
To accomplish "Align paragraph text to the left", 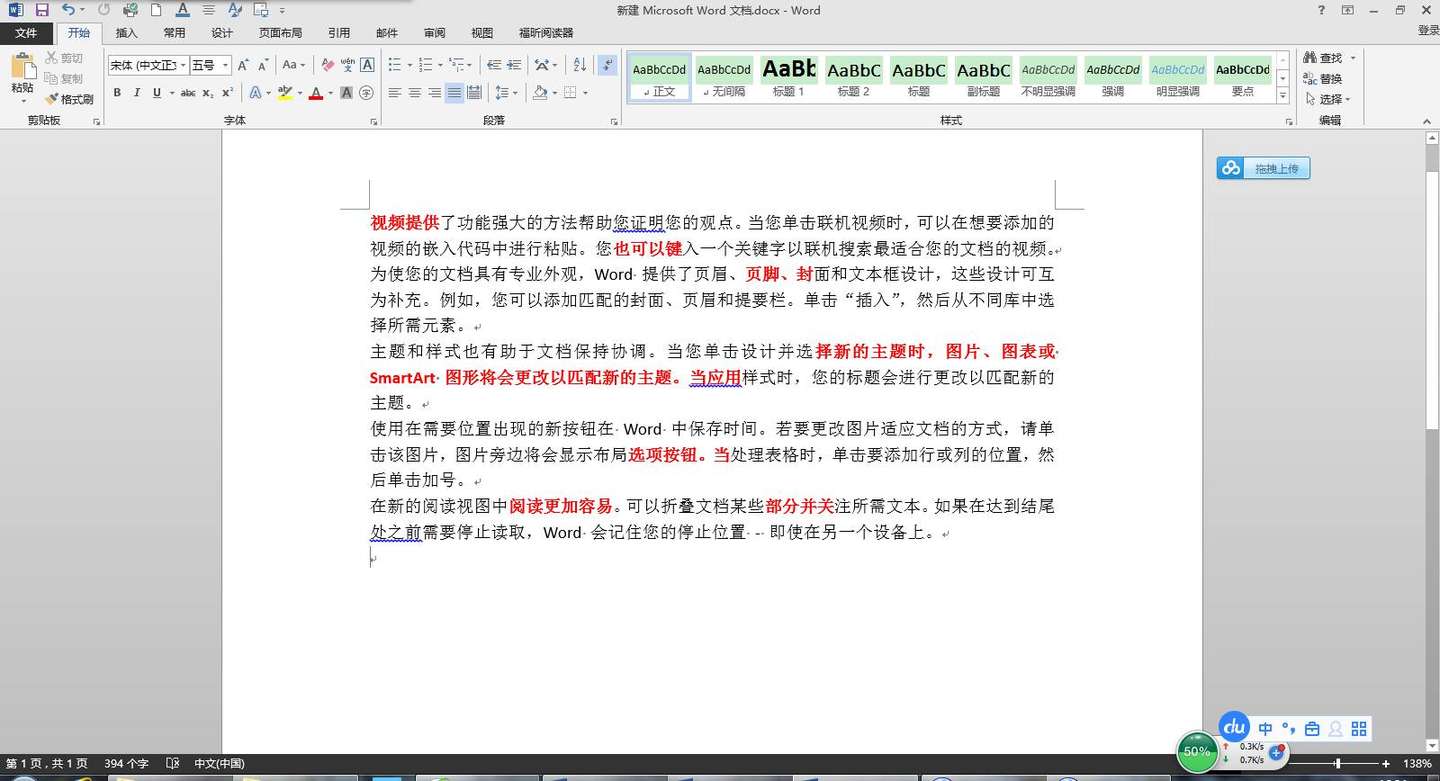I will tap(395, 93).
